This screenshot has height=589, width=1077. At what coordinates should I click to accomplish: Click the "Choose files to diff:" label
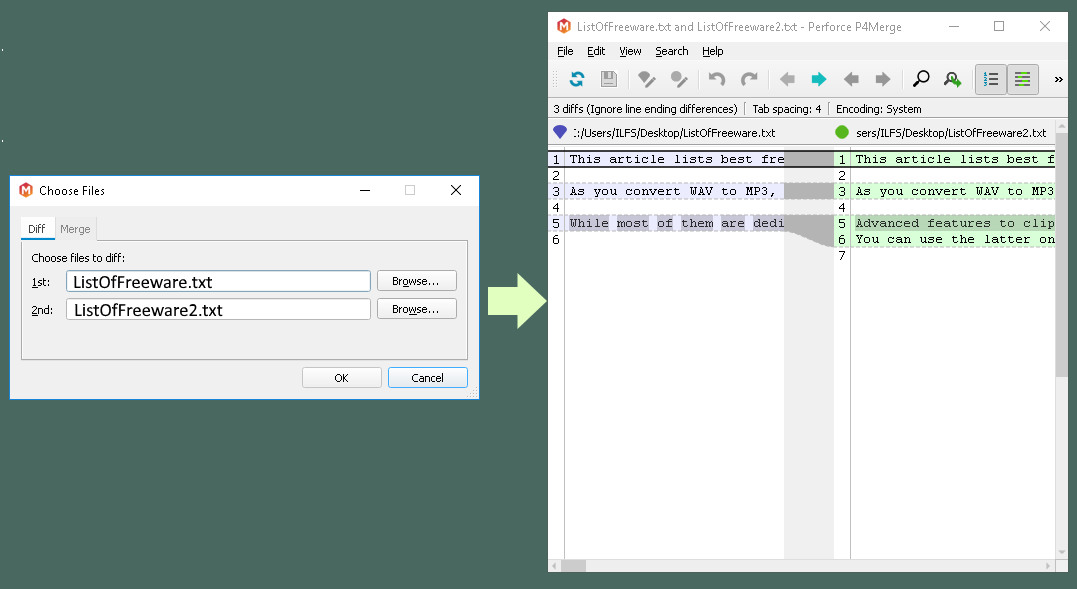coord(78,258)
